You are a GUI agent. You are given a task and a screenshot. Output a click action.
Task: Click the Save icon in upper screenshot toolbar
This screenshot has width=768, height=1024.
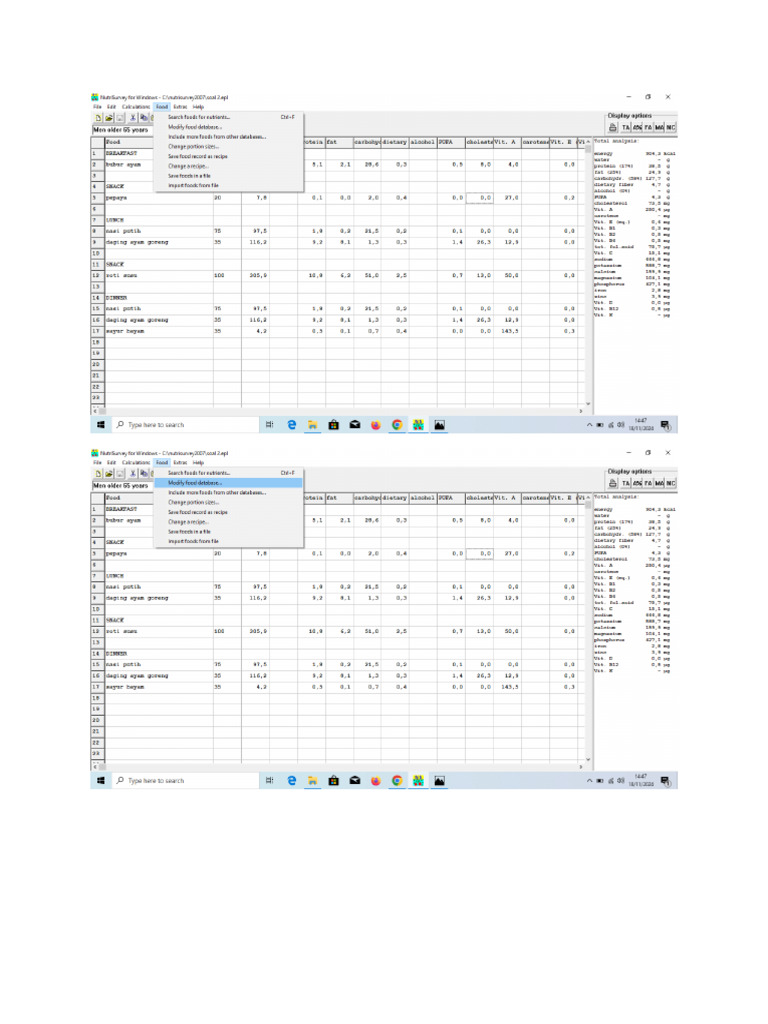(x=120, y=118)
